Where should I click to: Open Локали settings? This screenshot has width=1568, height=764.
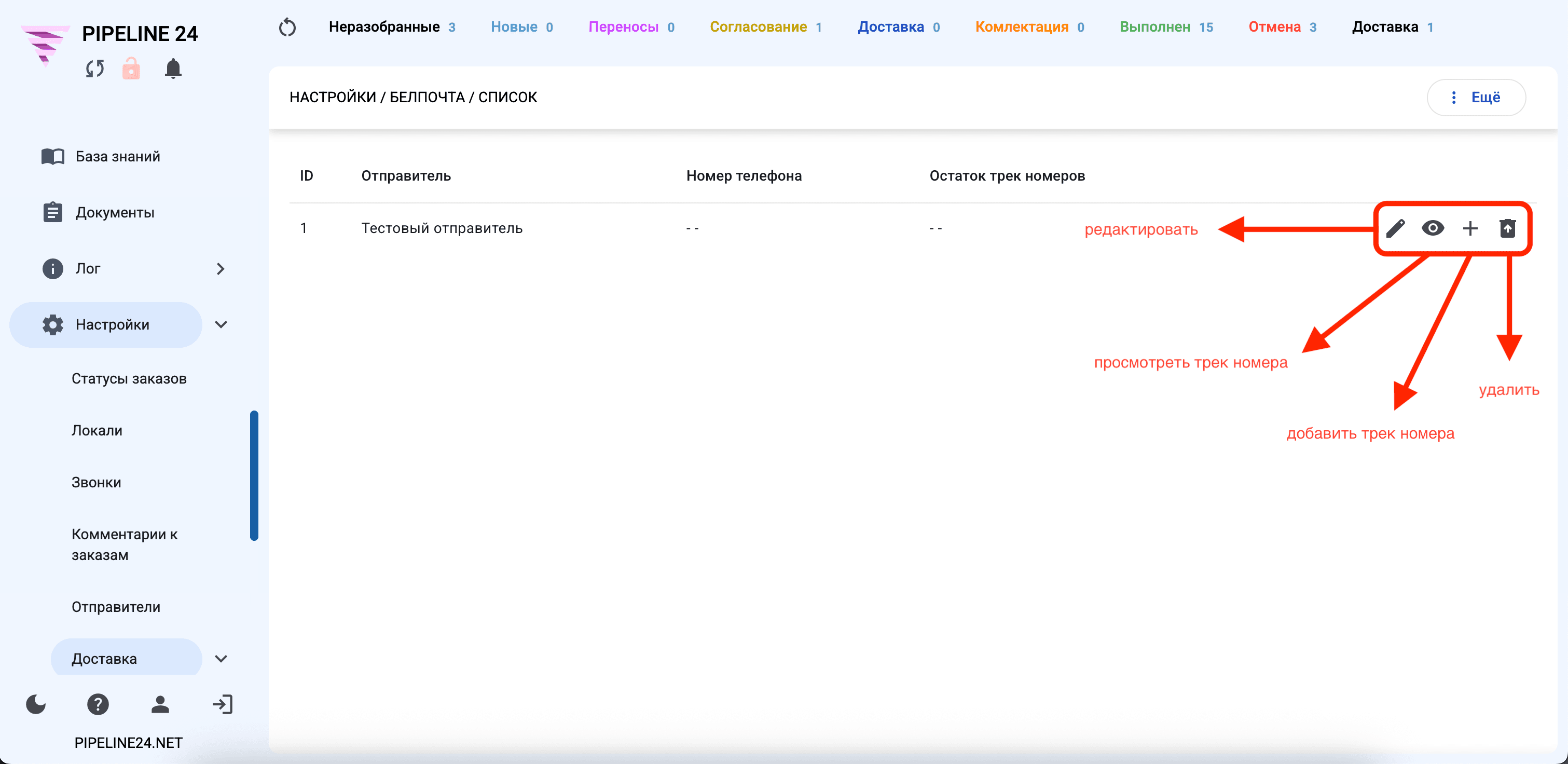pos(97,430)
